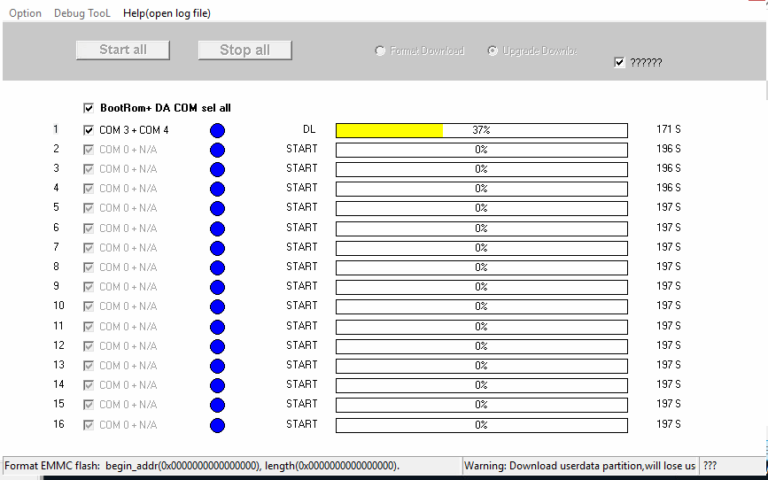The image size is (768, 480).
Task: Click the blue status circle in row 16
Action: coord(217,425)
